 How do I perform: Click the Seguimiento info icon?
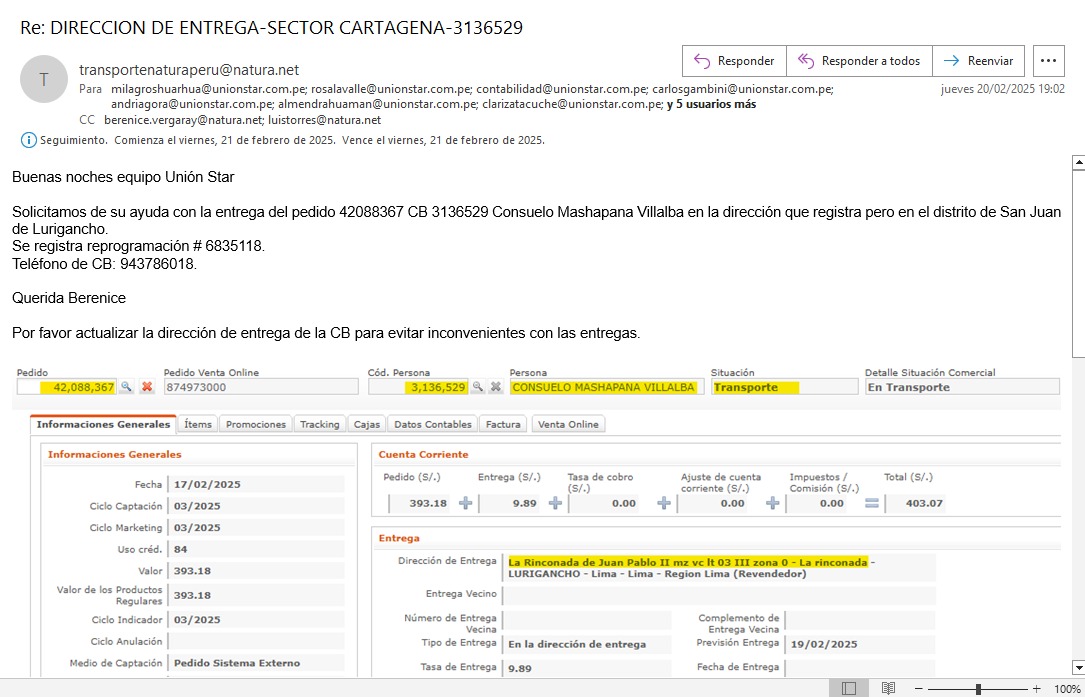pos(28,140)
